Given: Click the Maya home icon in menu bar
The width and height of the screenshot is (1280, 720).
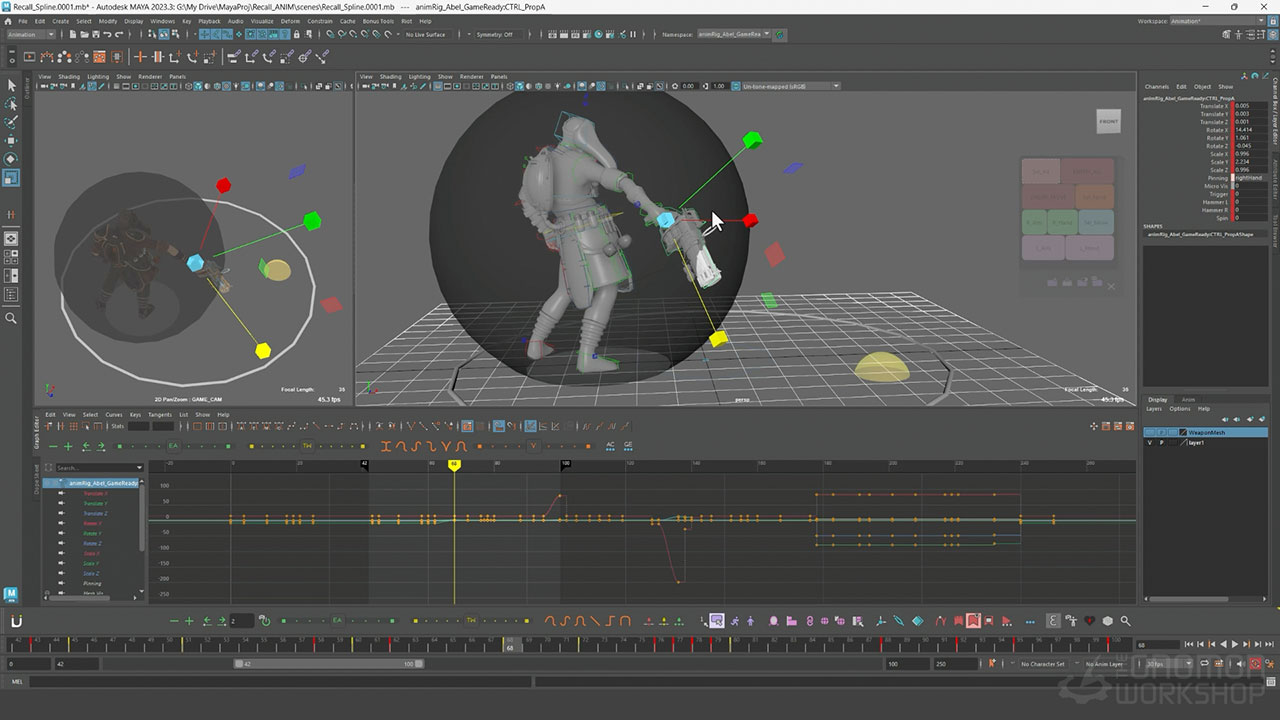Looking at the screenshot, I should (x=9, y=20).
